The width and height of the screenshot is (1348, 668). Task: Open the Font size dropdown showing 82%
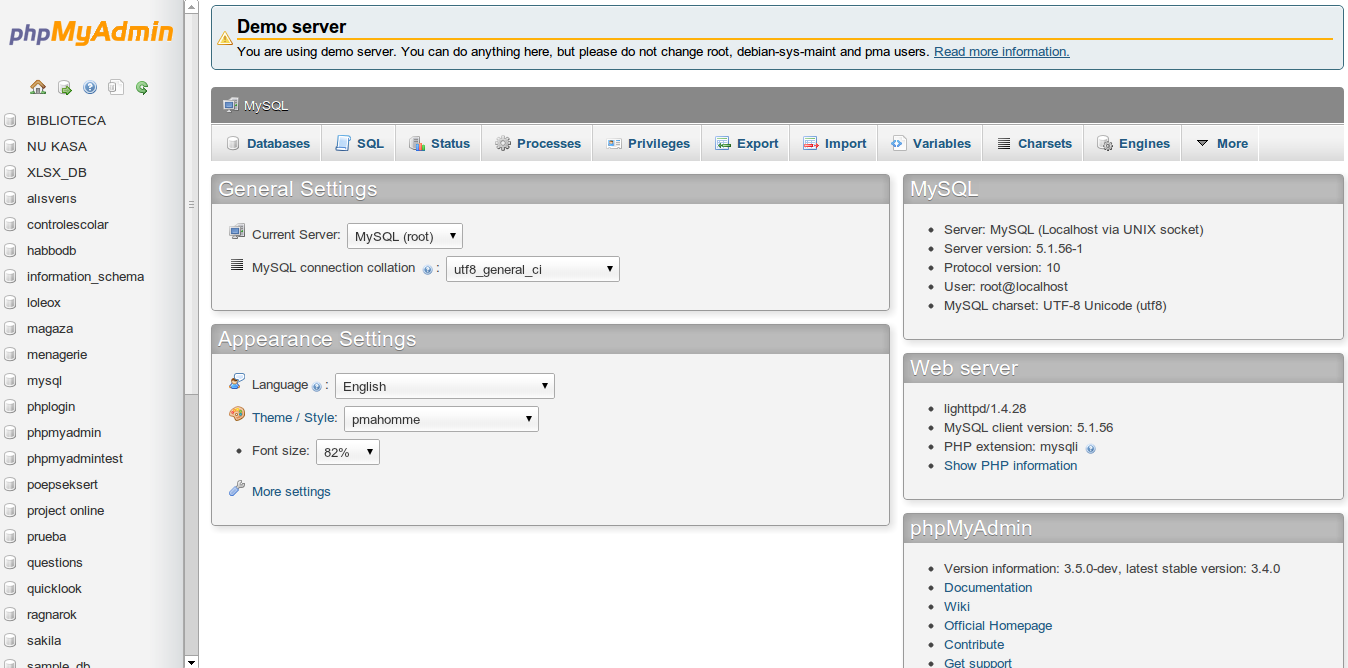[x=348, y=452]
